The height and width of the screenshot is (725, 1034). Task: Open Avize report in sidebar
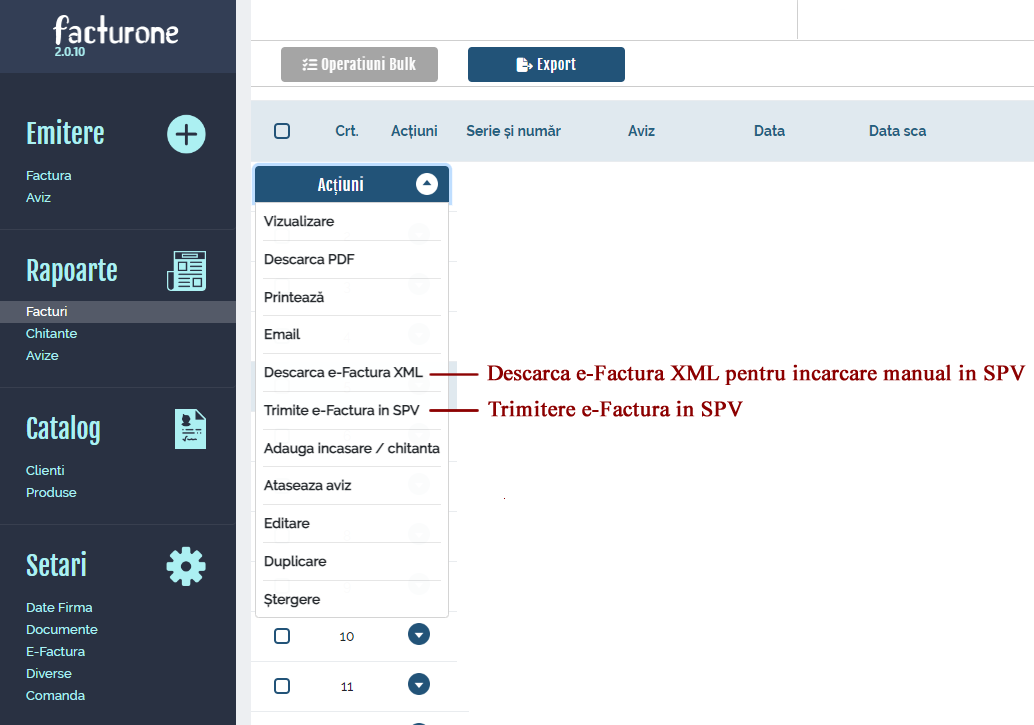click(42, 355)
